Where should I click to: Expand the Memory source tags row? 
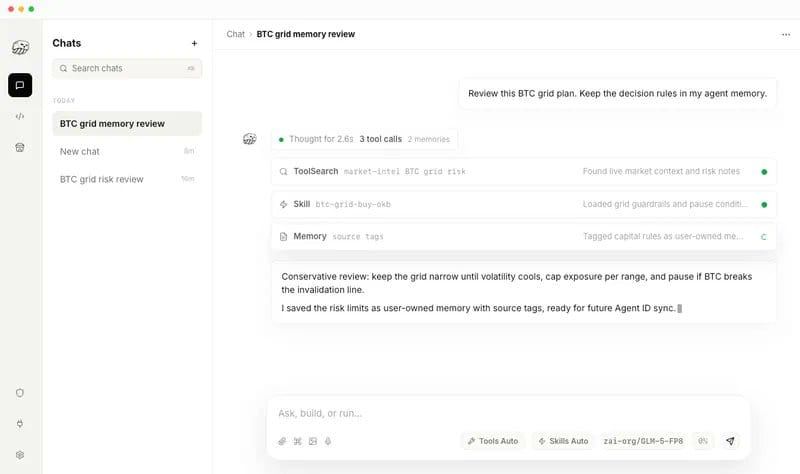523,236
